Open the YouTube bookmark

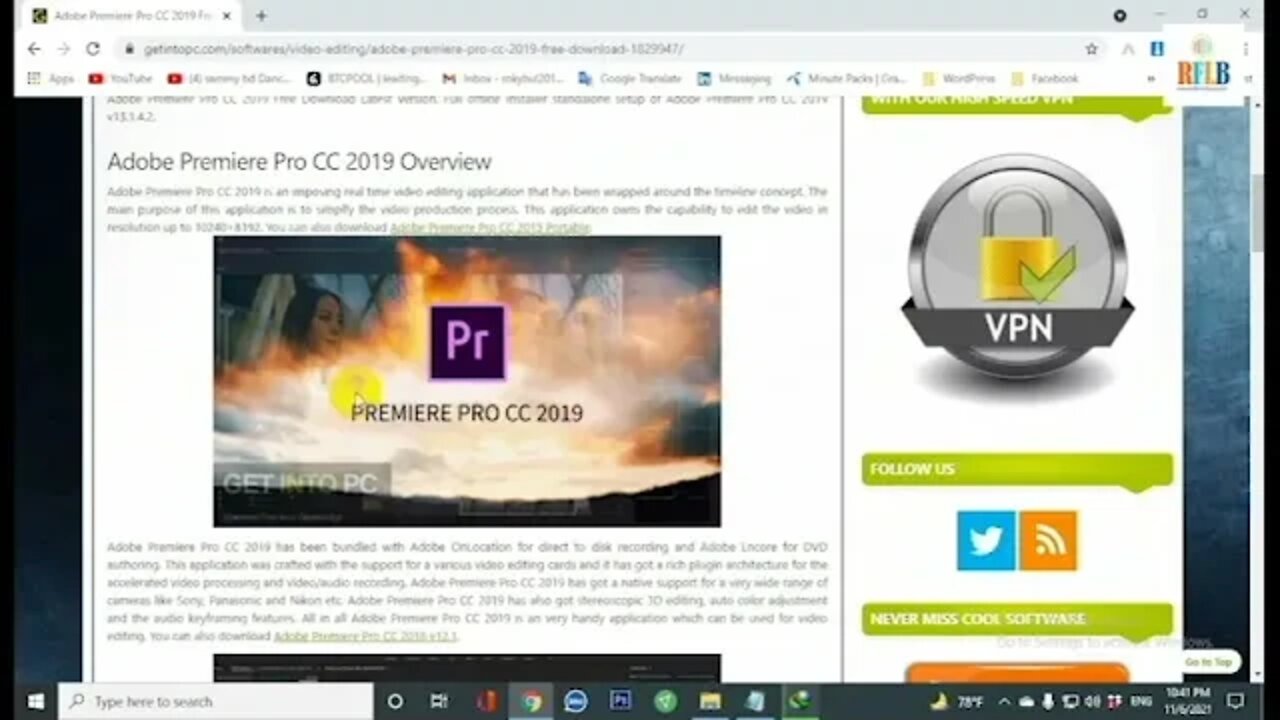[120, 78]
